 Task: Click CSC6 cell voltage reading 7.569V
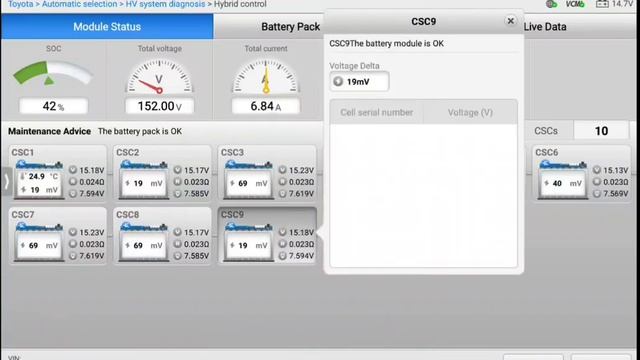click(x=611, y=193)
